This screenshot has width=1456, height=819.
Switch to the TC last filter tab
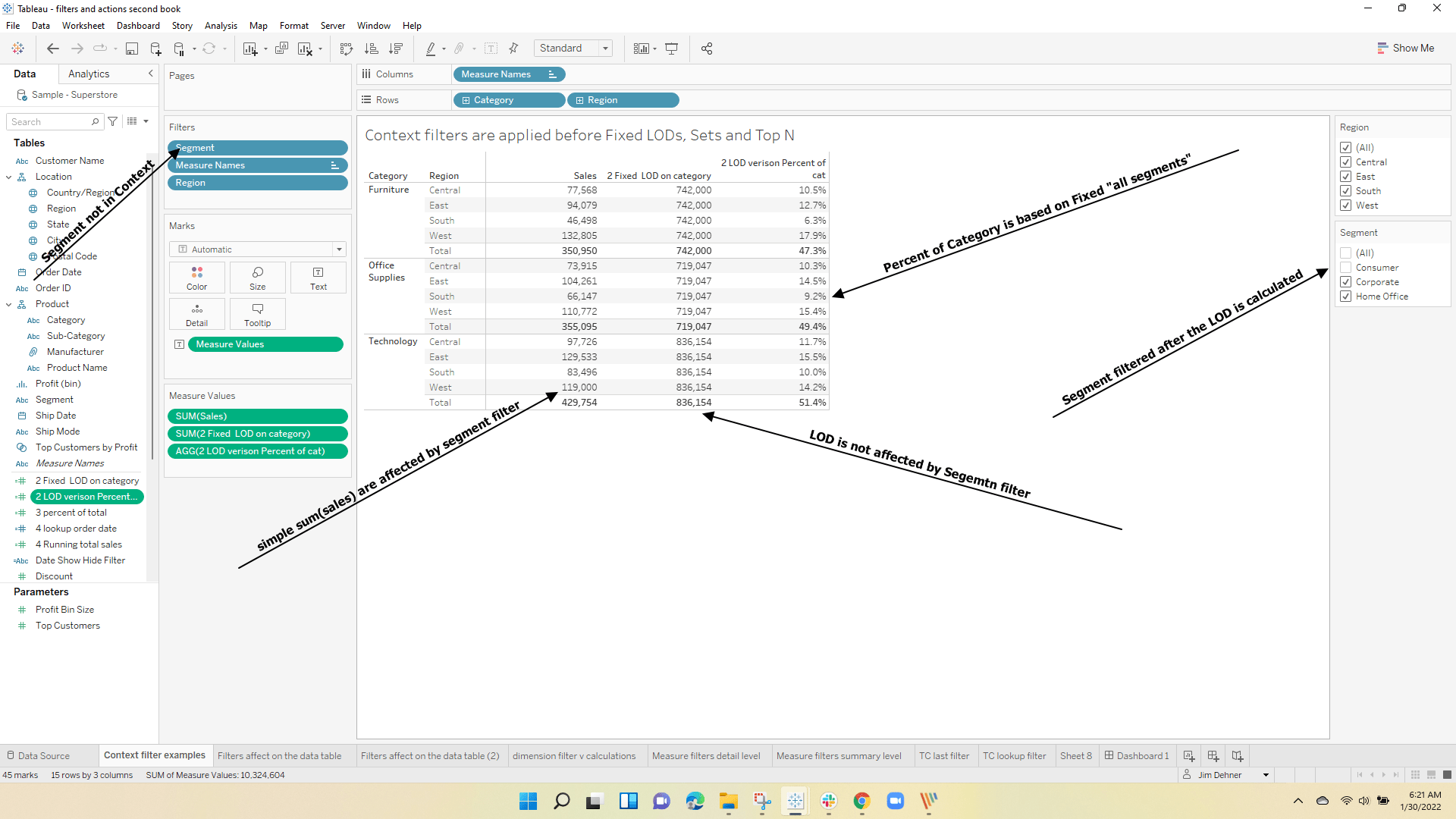[x=945, y=755]
